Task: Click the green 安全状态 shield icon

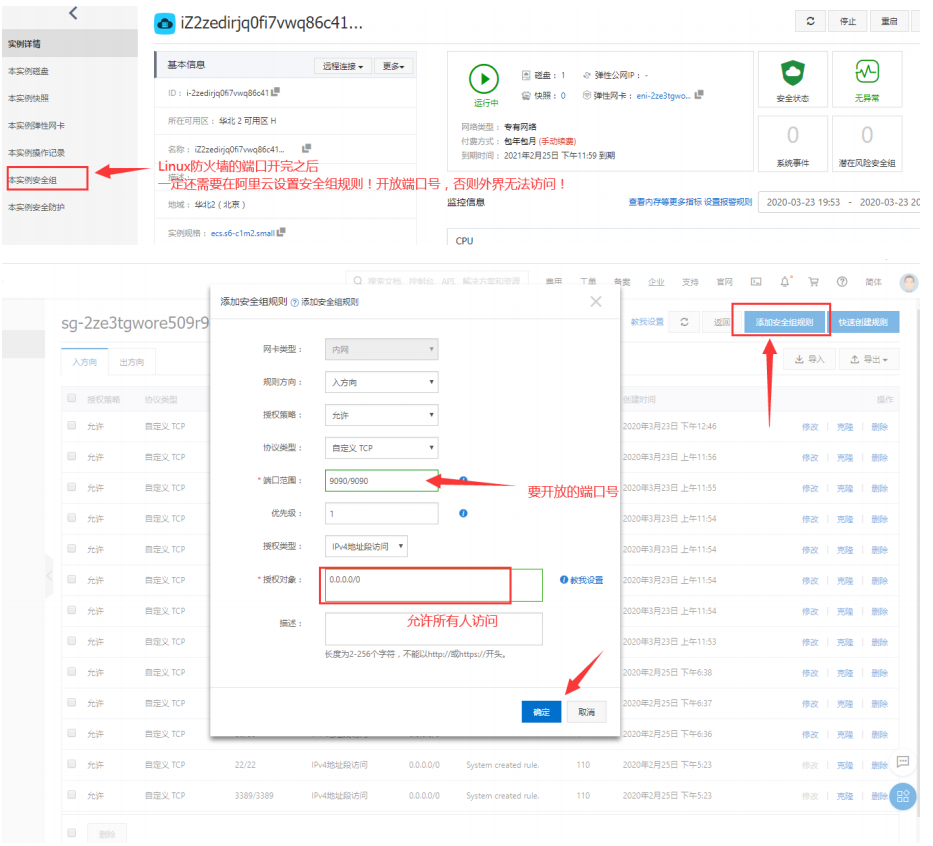Action: click(792, 74)
